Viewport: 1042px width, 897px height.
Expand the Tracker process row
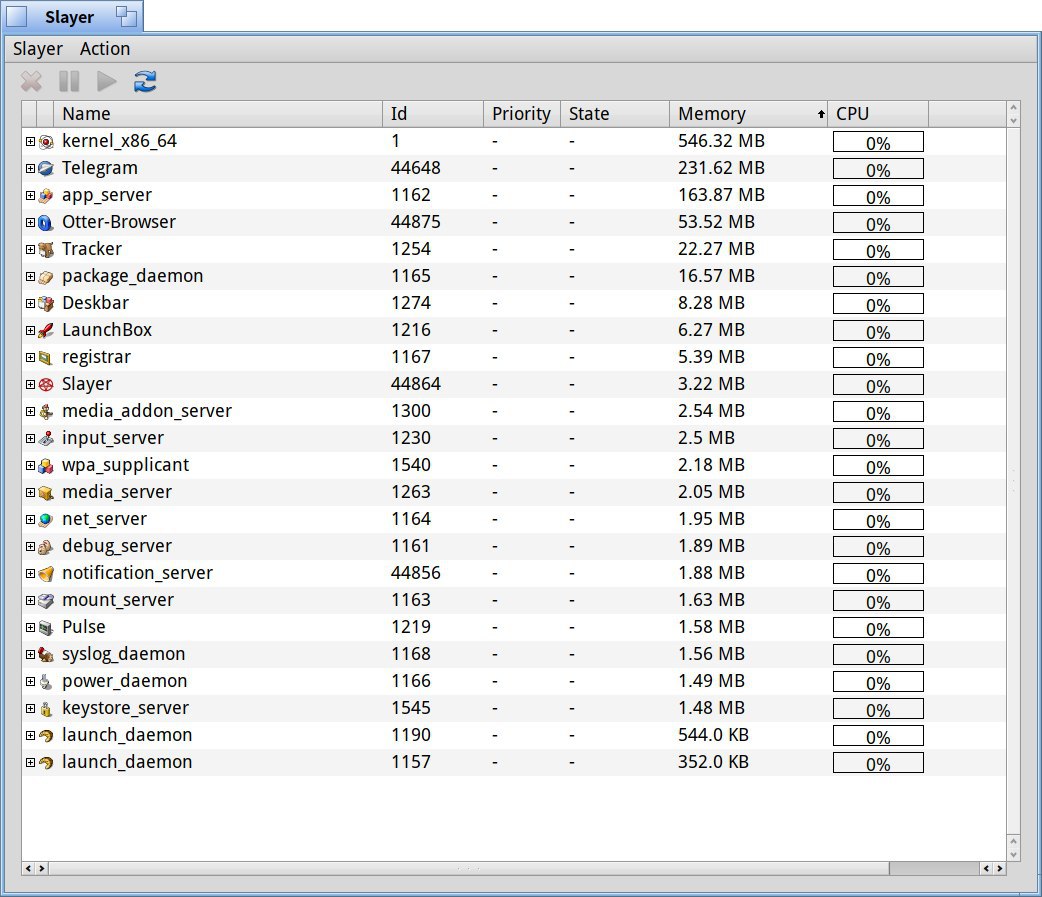[x=30, y=249]
